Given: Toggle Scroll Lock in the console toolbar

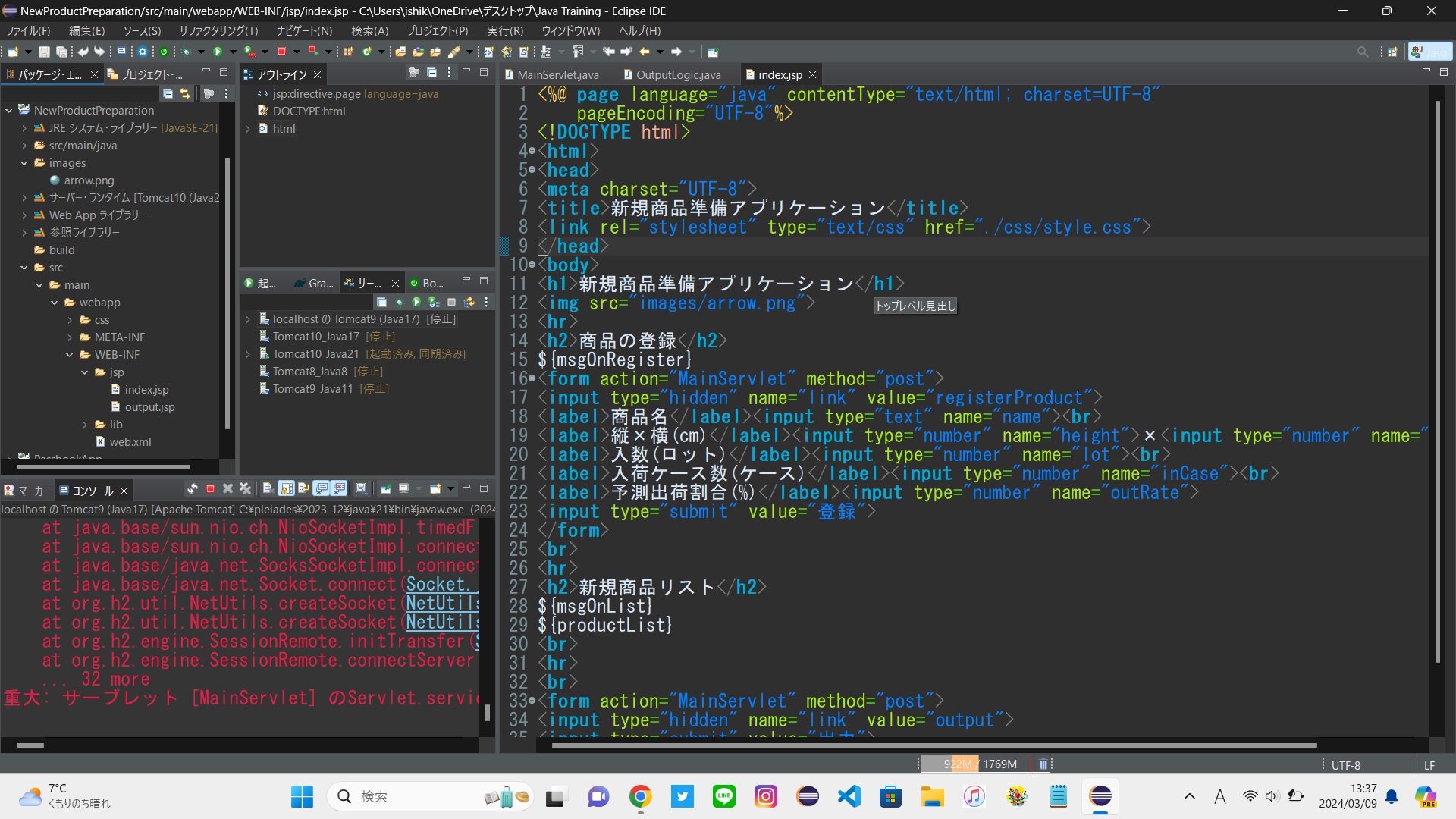Looking at the screenshot, I should [285, 489].
